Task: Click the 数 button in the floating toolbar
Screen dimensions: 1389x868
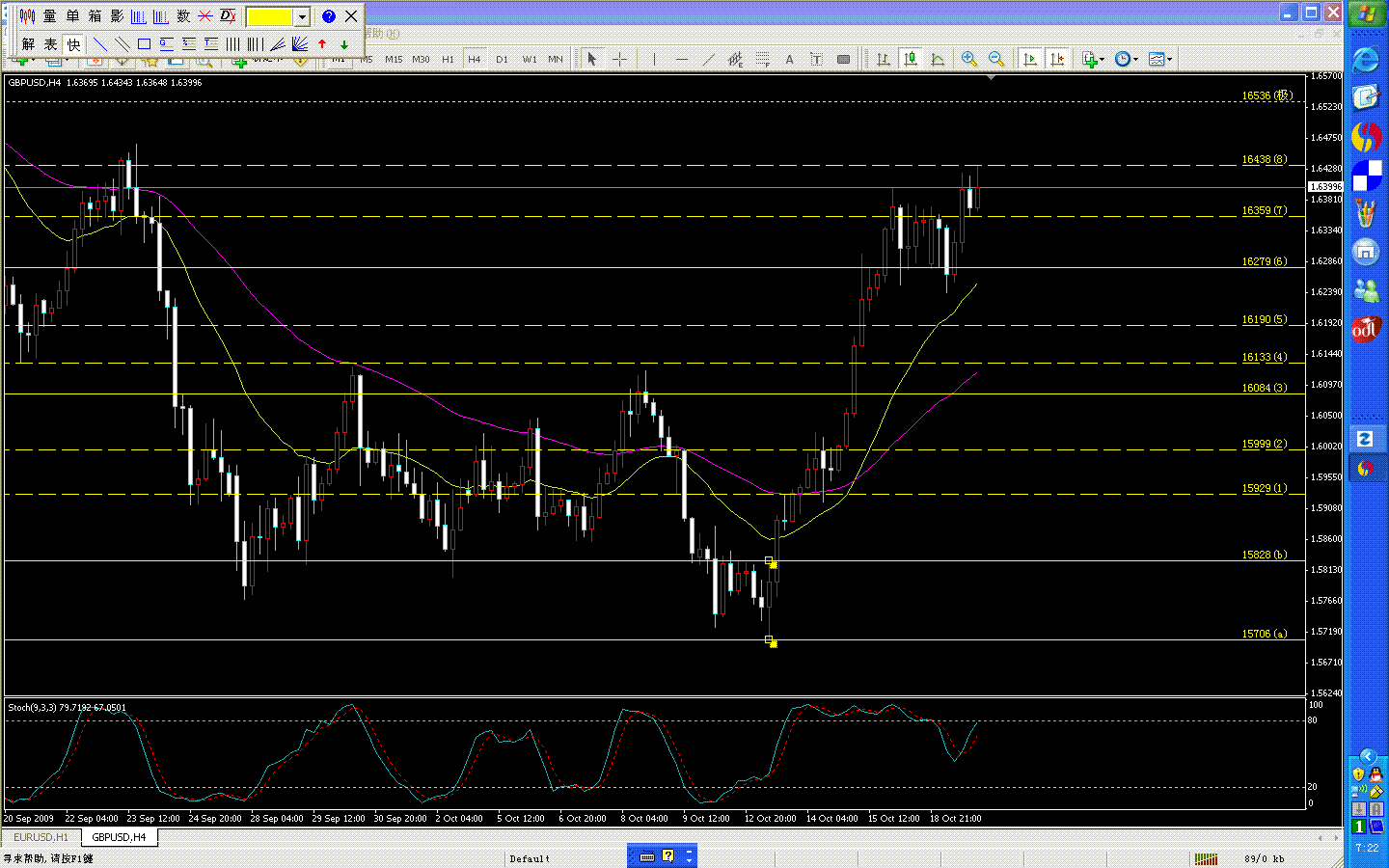Action: tap(183, 16)
